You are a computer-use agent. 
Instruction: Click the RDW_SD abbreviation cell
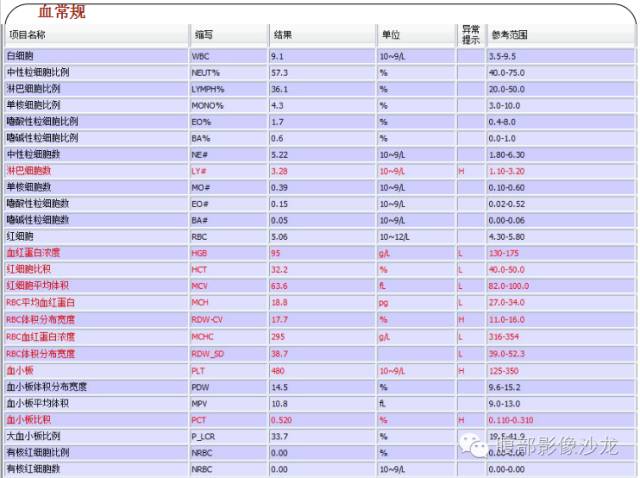tap(208, 354)
